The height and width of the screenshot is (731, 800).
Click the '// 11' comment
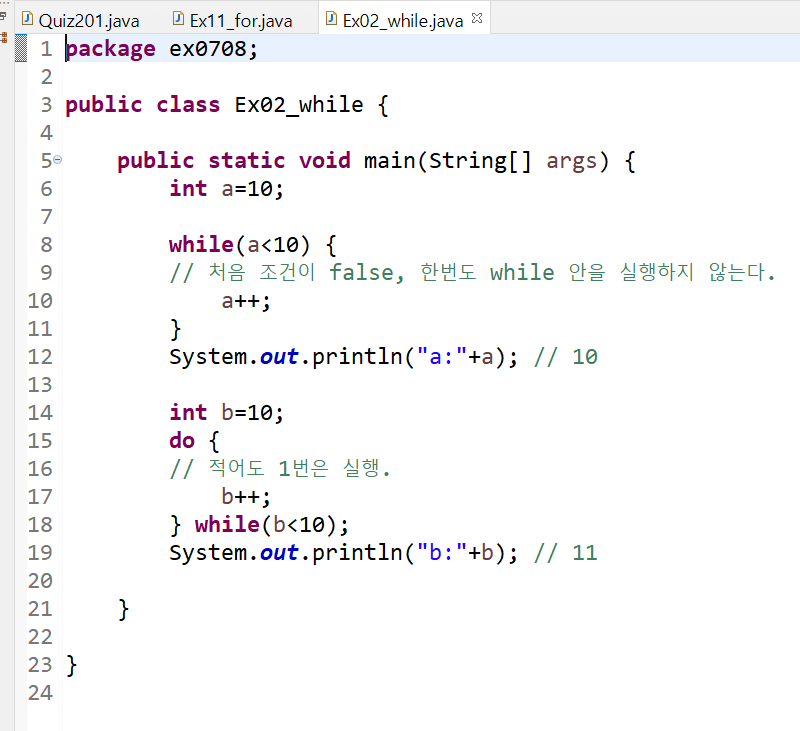[566, 552]
